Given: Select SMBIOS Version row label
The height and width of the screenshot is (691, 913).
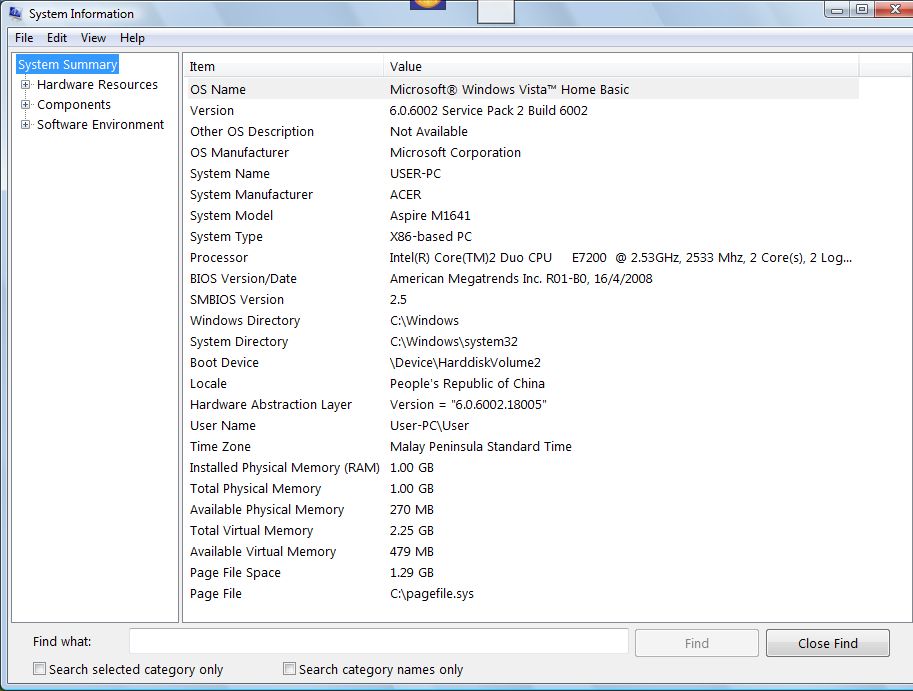Looking at the screenshot, I should tap(237, 299).
